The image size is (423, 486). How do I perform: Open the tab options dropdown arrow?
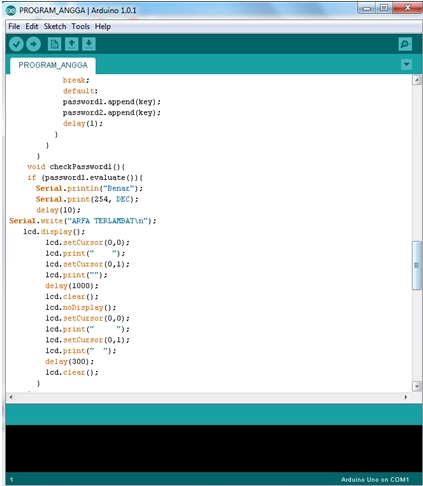pyautogui.click(x=406, y=64)
